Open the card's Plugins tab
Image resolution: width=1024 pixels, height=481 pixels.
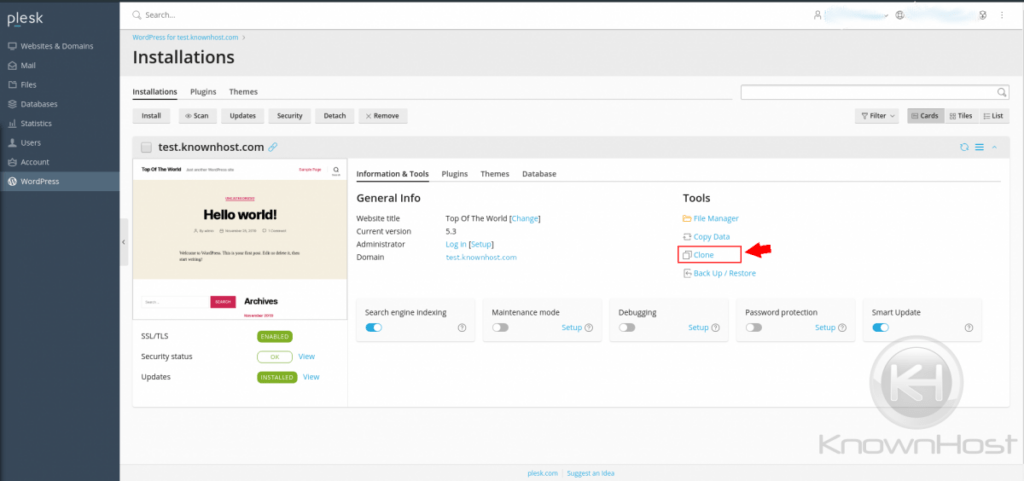click(455, 174)
